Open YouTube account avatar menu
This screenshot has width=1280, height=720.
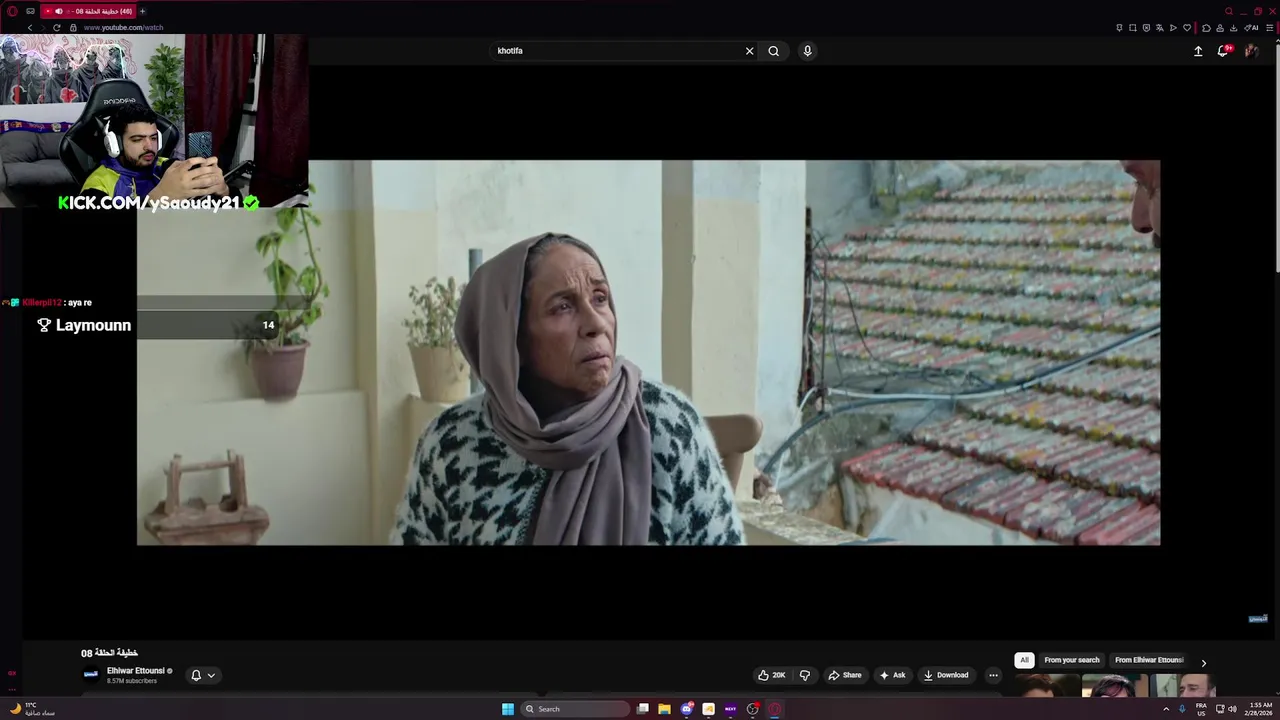point(1251,51)
